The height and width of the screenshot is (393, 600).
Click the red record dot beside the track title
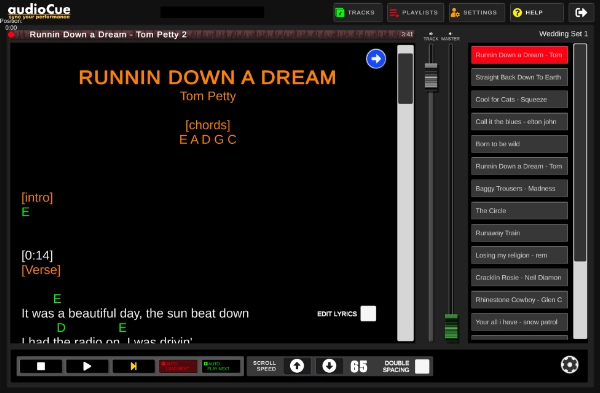point(11,35)
